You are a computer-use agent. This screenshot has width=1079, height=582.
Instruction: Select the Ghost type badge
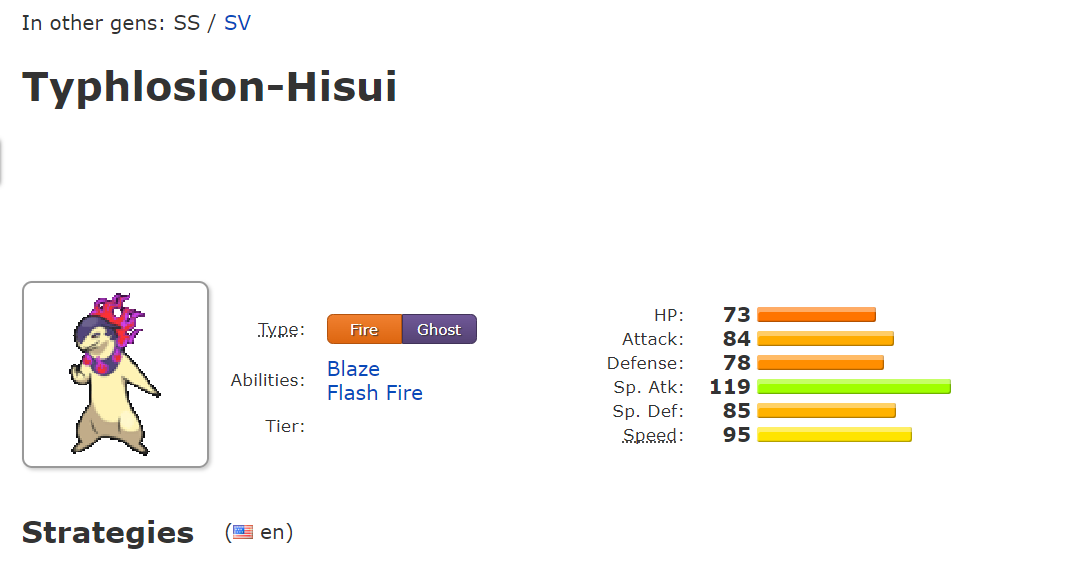point(439,330)
